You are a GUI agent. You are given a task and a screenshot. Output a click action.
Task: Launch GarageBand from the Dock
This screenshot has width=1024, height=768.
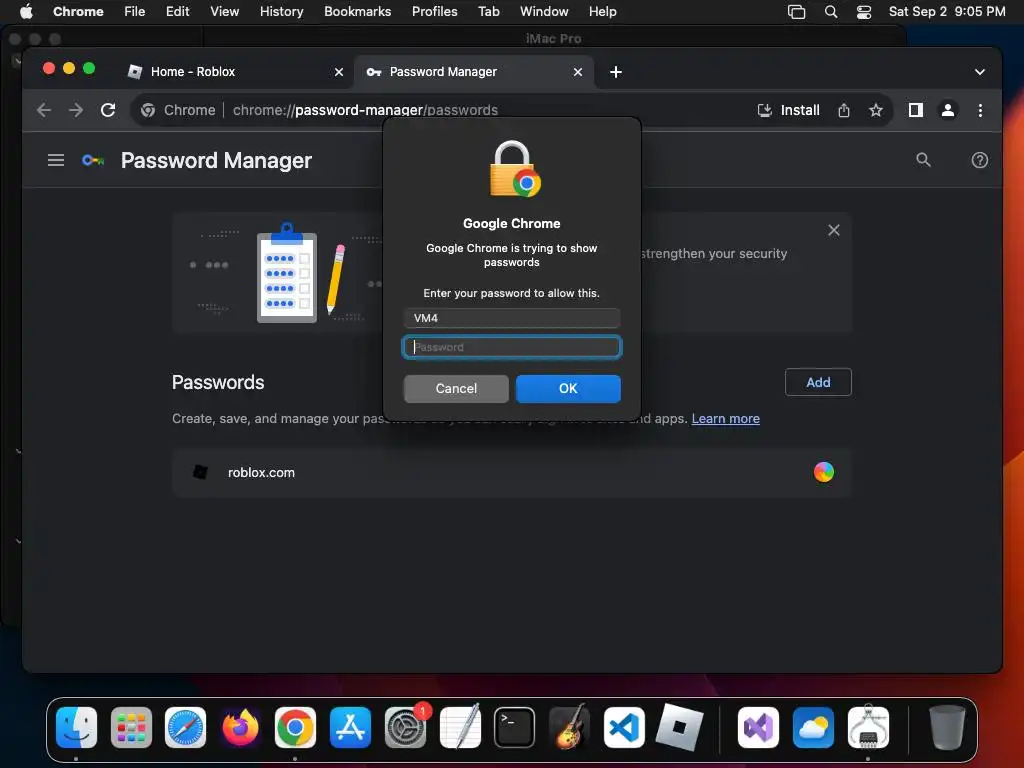pyautogui.click(x=569, y=728)
